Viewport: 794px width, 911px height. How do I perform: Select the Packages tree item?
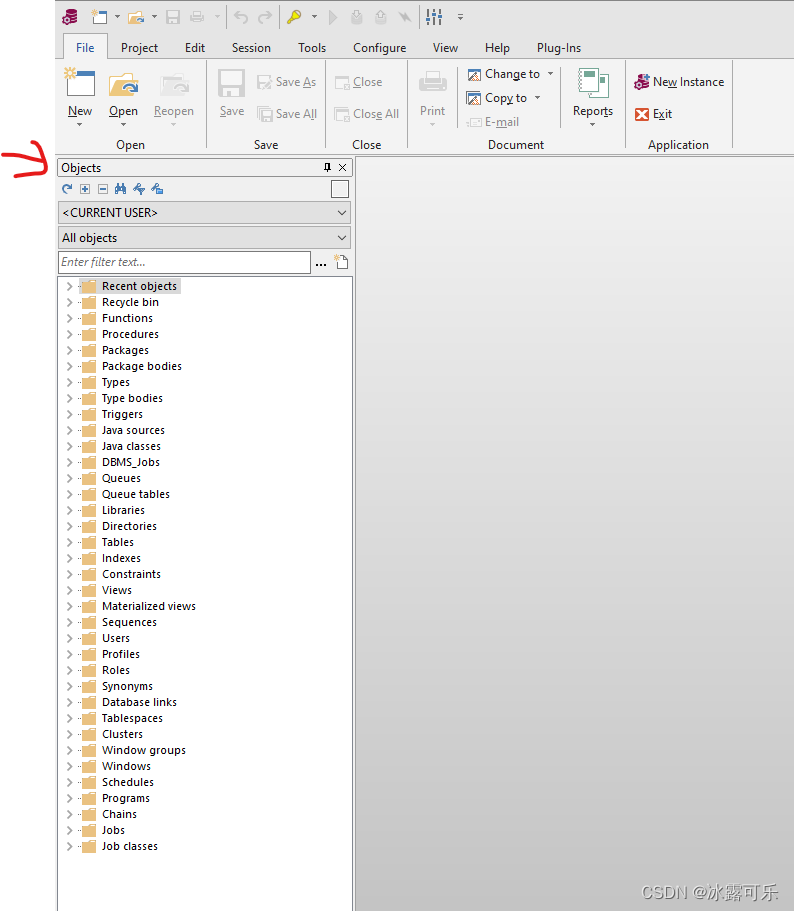click(125, 350)
